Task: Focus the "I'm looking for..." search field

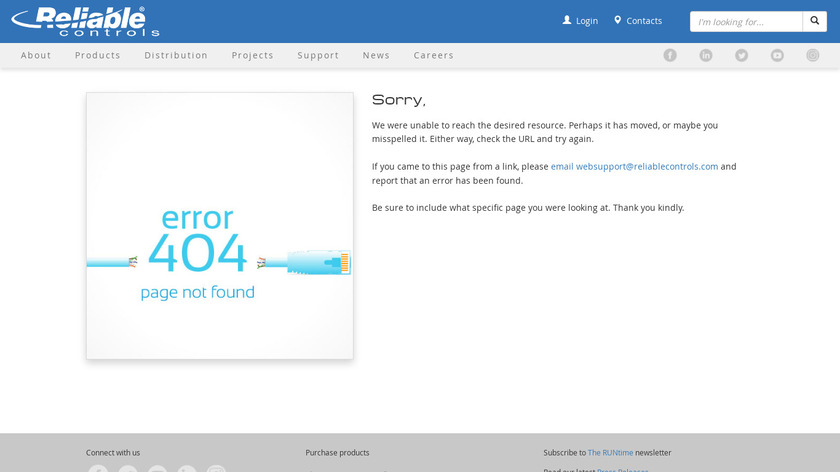Action: point(746,21)
